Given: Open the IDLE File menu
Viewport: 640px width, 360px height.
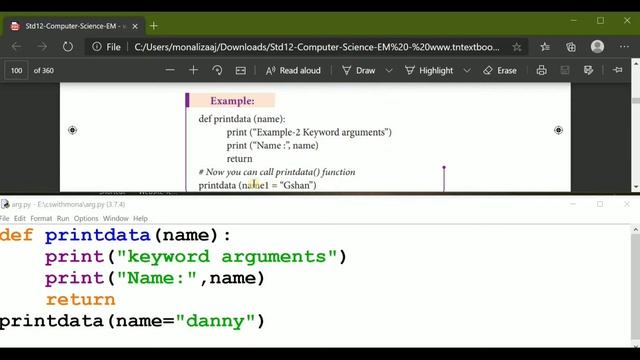Looking at the screenshot, I should click(x=4, y=218).
